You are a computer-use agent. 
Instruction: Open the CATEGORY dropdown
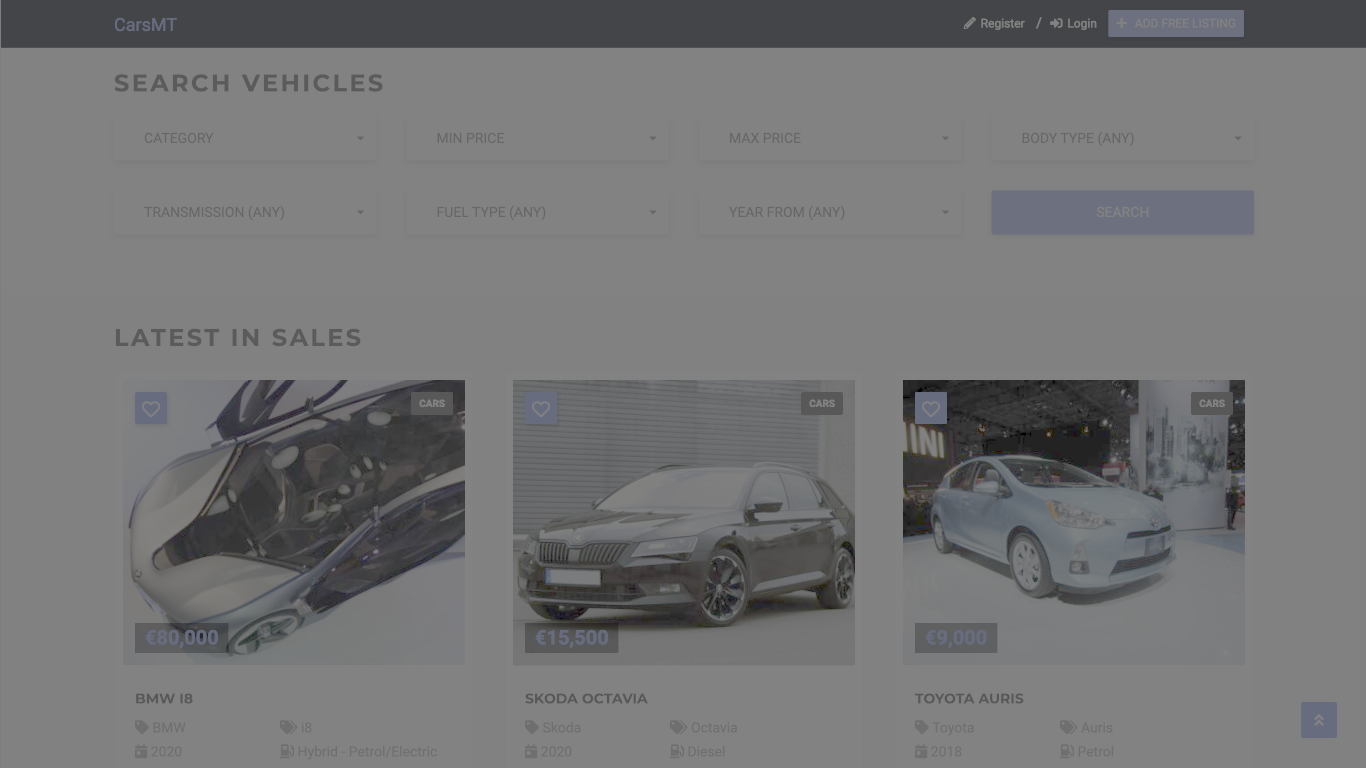(x=245, y=138)
